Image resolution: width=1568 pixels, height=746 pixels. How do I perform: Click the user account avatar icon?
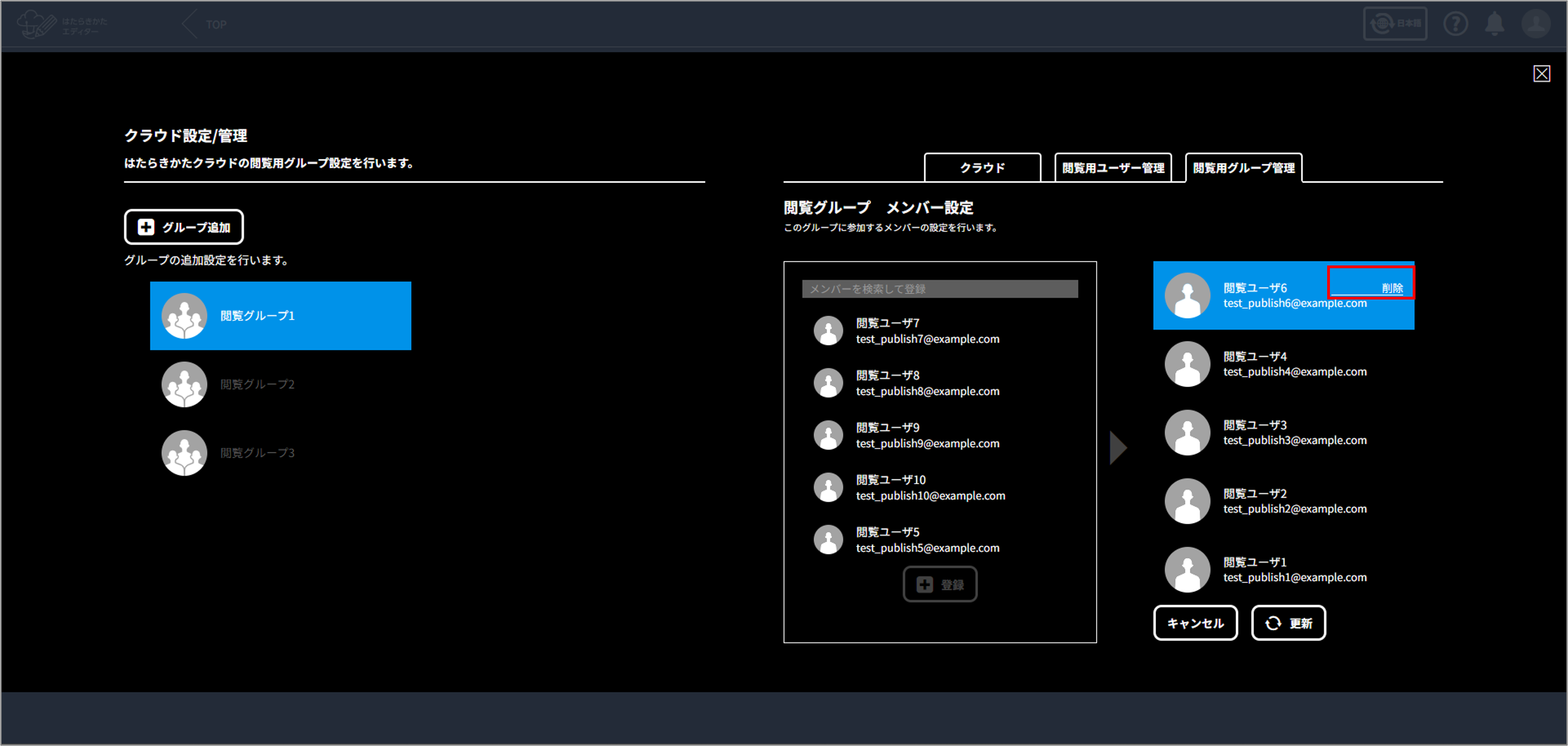[x=1535, y=24]
